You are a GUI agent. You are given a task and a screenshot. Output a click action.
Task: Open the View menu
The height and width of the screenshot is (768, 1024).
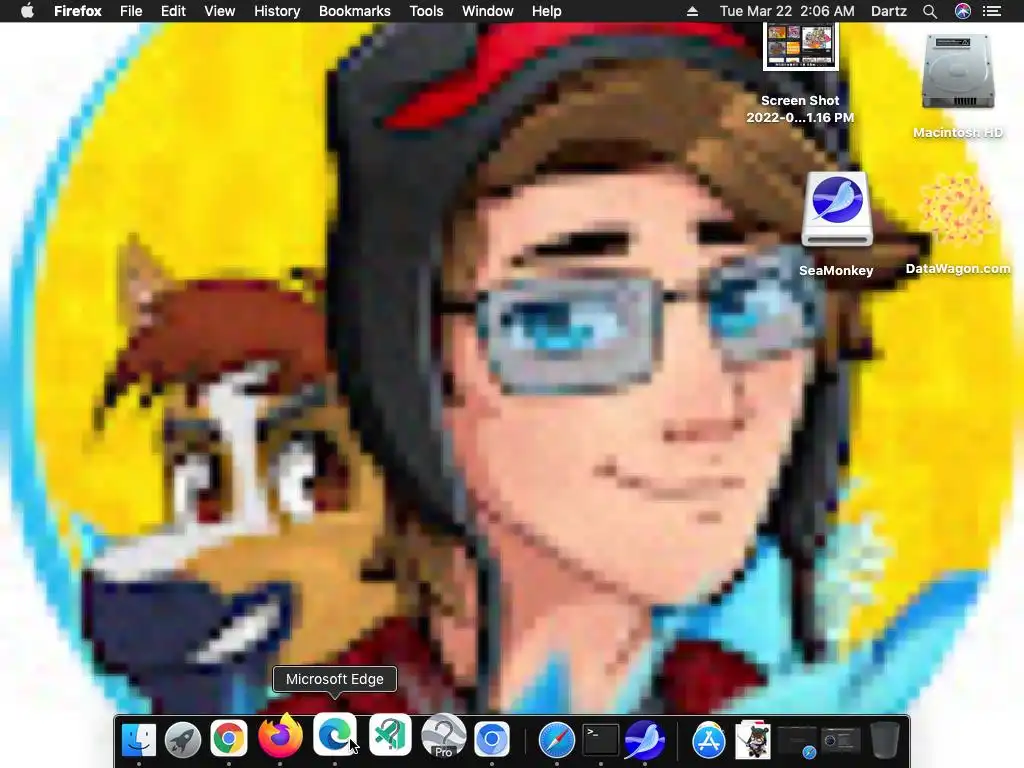pyautogui.click(x=219, y=11)
